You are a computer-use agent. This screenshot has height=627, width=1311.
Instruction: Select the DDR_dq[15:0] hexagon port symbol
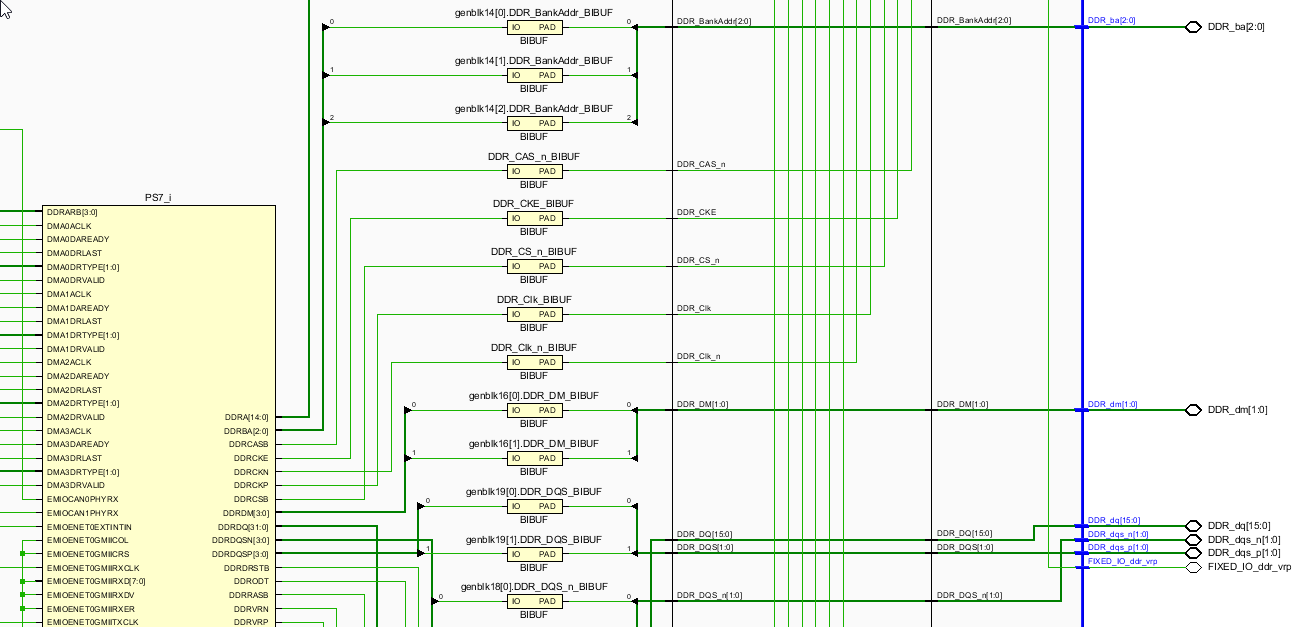click(1192, 526)
